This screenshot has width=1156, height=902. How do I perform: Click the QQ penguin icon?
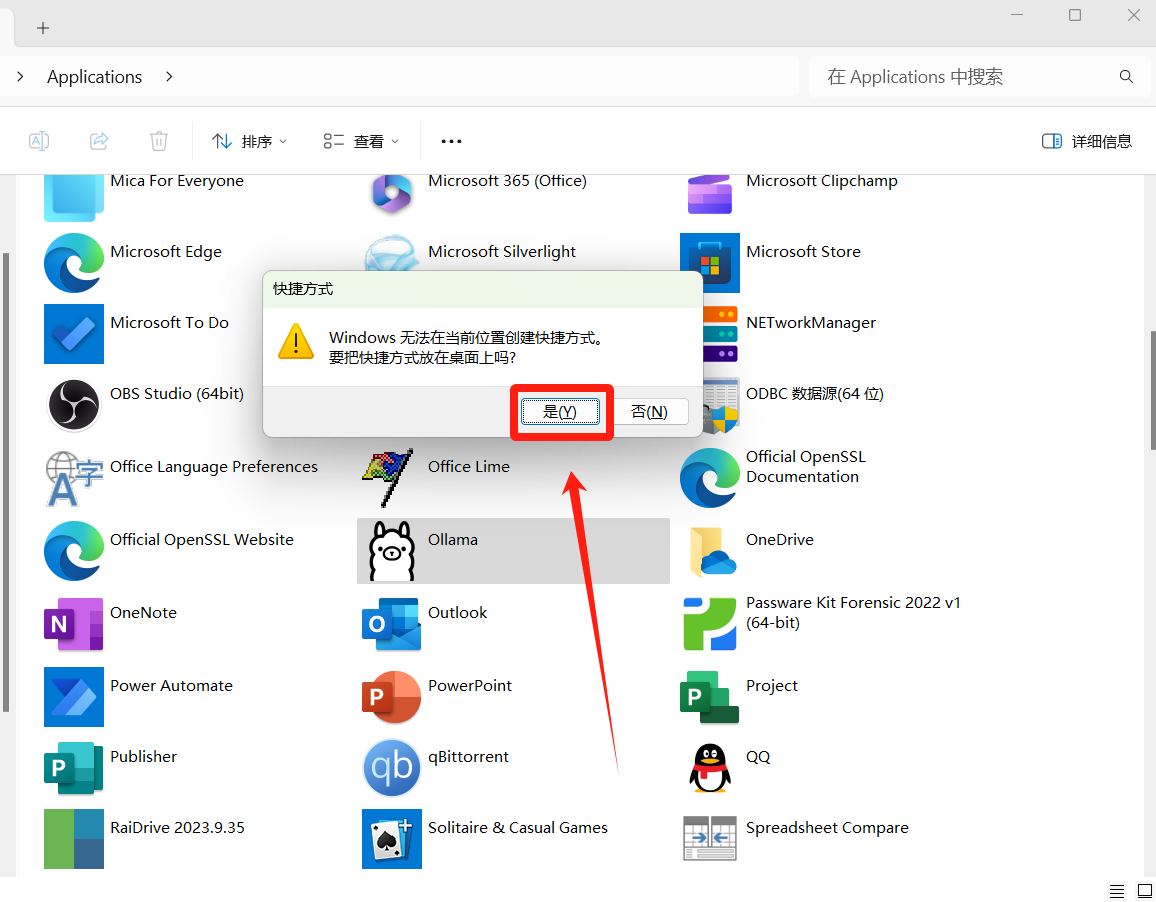tap(709, 768)
